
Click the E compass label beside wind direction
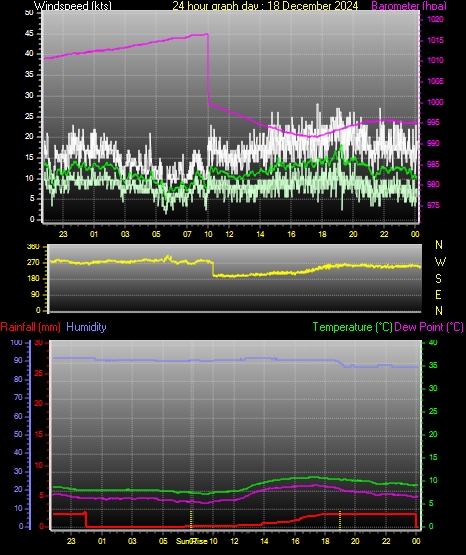coord(438,294)
